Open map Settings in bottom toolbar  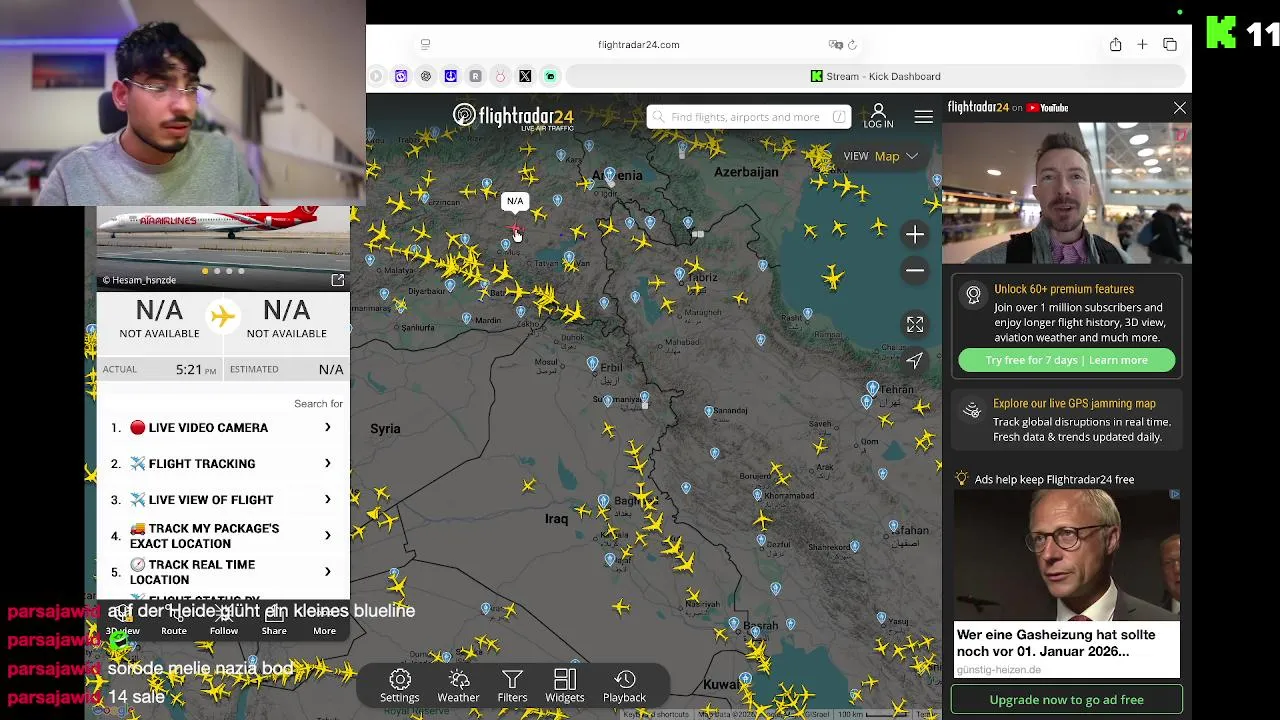tap(400, 686)
